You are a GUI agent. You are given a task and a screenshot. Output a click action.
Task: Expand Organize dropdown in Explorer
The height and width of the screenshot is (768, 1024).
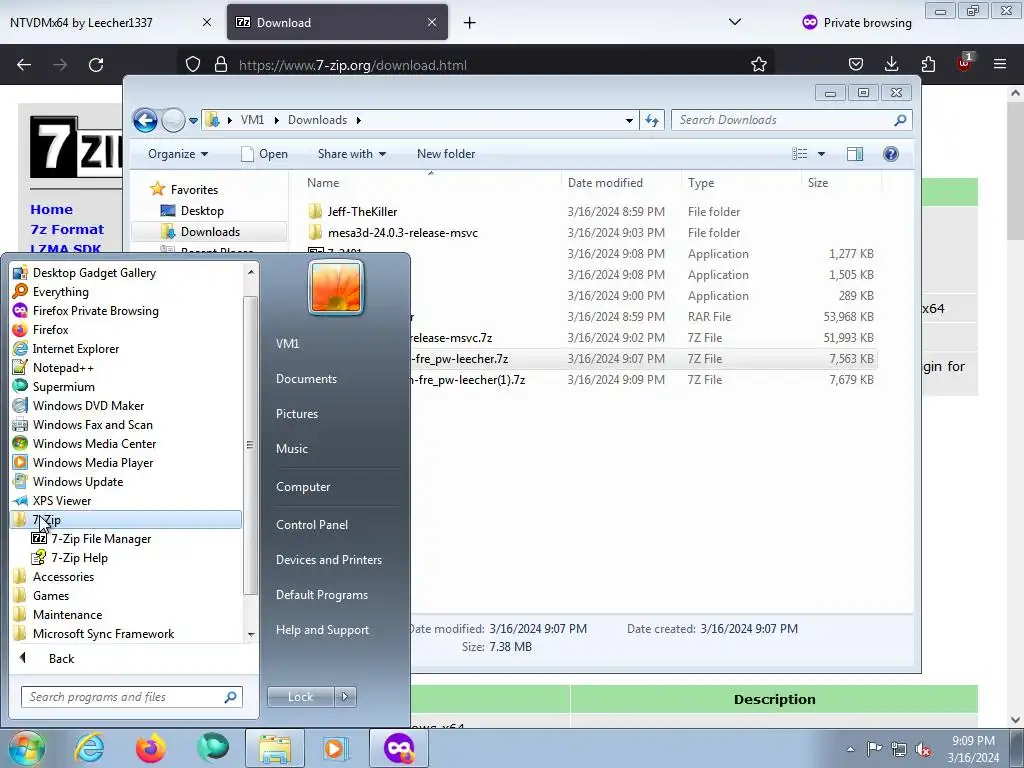[178, 153]
